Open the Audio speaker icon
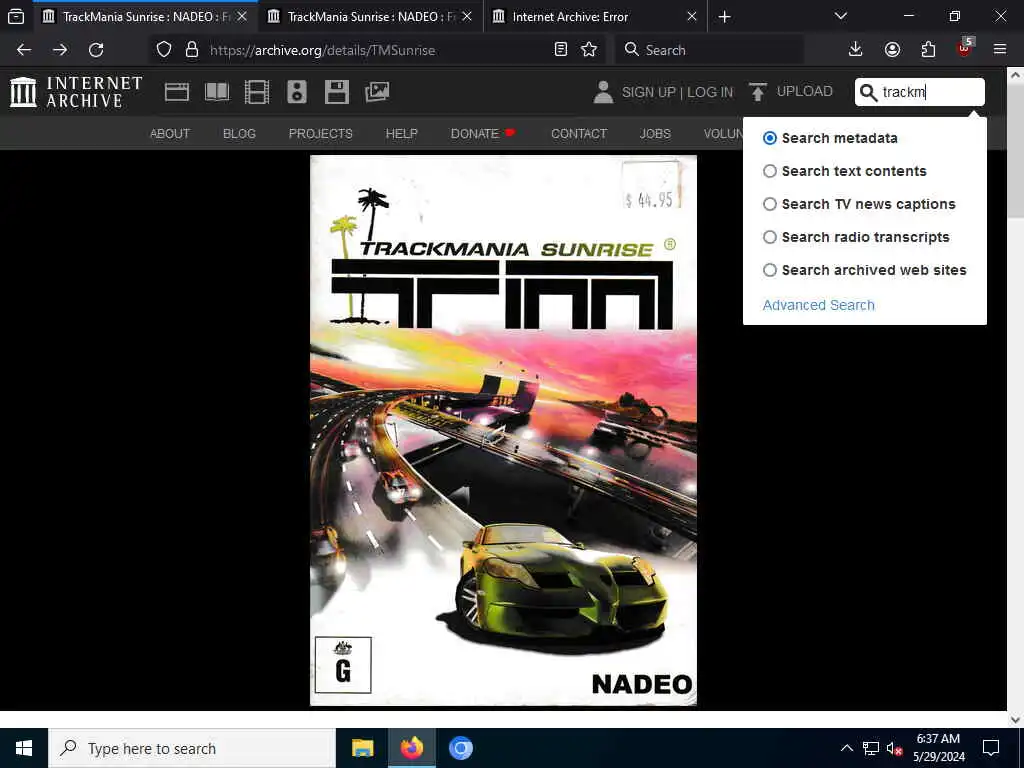This screenshot has height=768, width=1024. point(296,92)
